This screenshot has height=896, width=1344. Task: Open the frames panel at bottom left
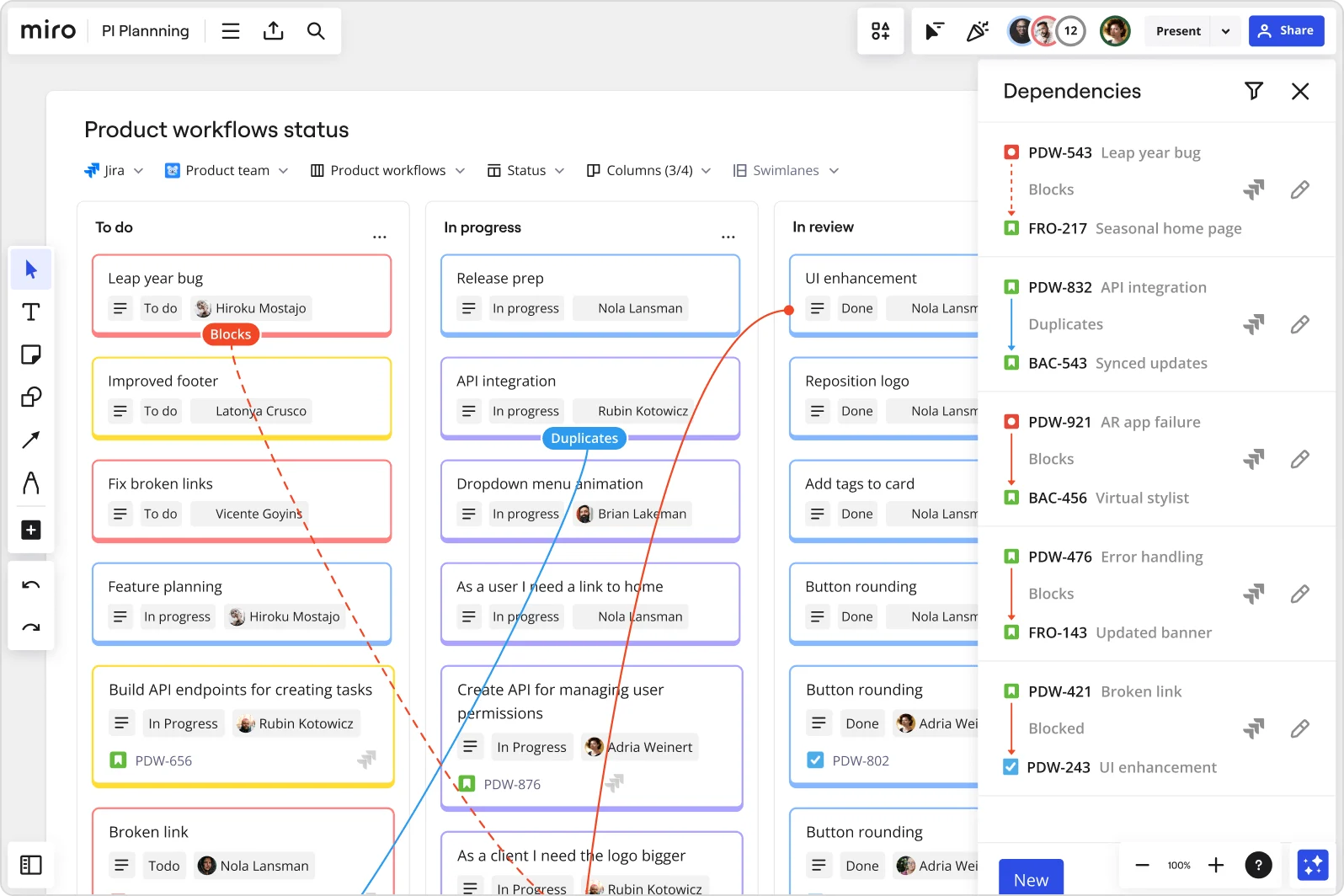tap(31, 865)
